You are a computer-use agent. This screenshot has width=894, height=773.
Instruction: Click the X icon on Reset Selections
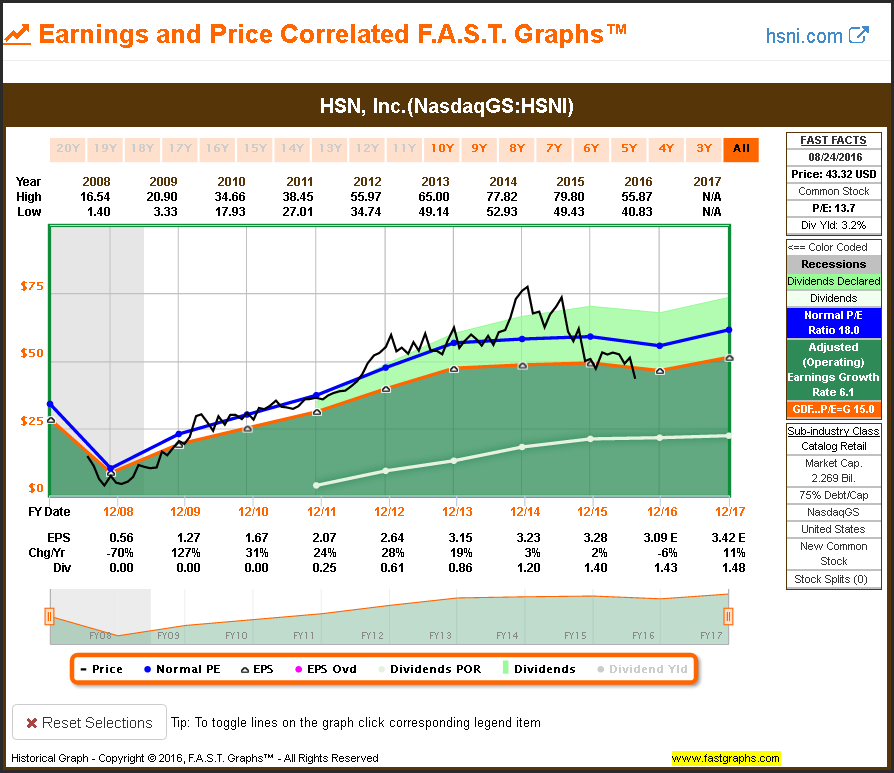[32, 722]
